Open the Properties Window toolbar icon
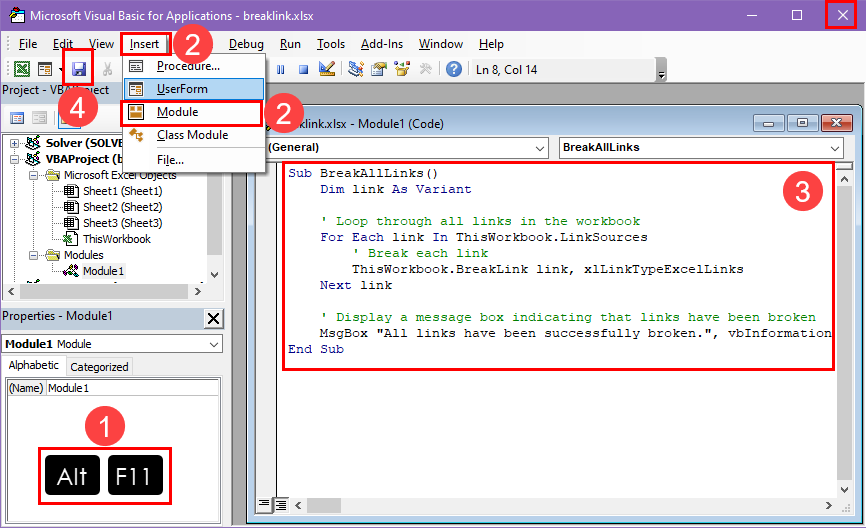Screen dimensions: 866x528 (x=379, y=69)
